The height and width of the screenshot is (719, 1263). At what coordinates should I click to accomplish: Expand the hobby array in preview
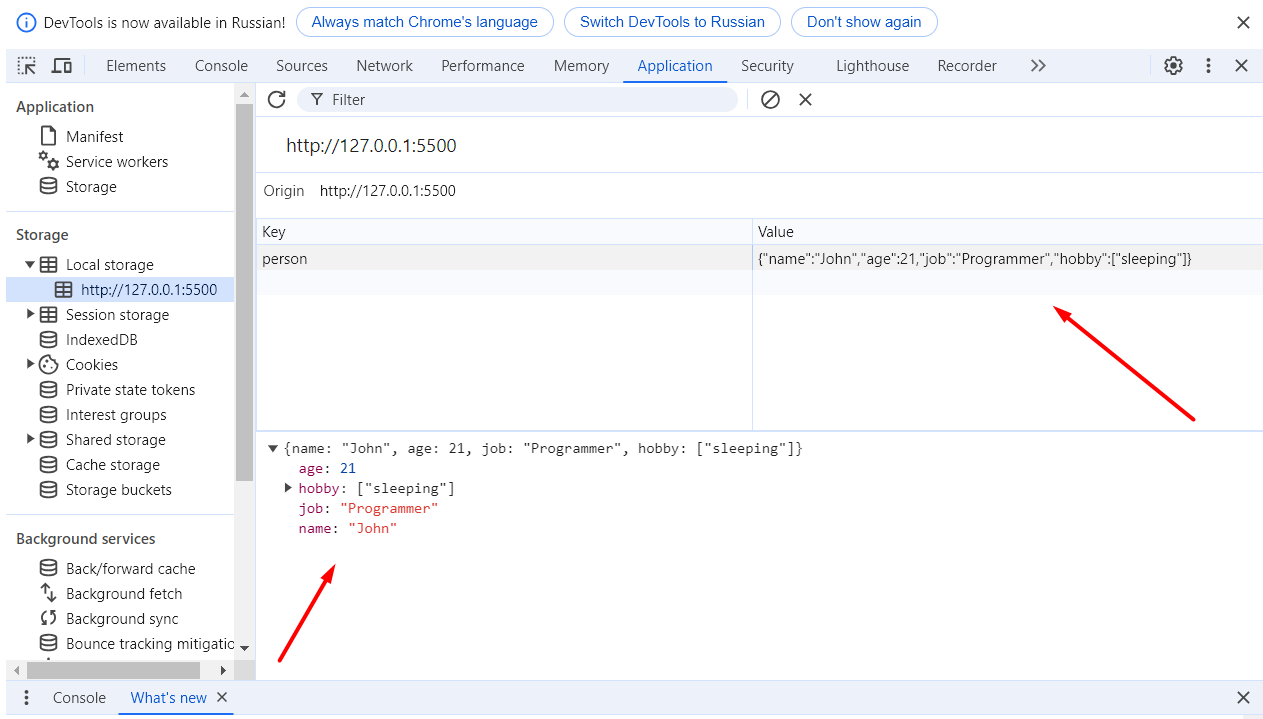(x=288, y=488)
